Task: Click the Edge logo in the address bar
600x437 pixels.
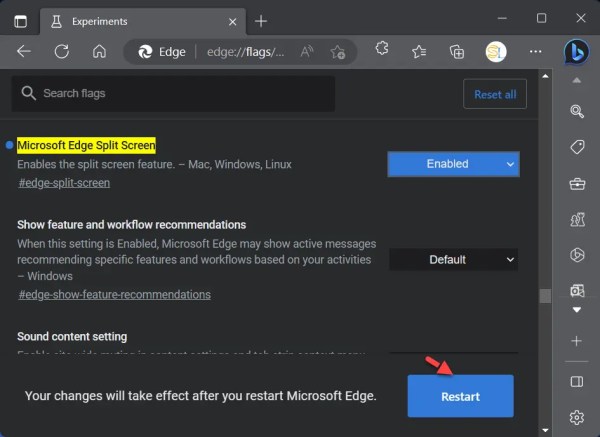Action: tap(145, 52)
